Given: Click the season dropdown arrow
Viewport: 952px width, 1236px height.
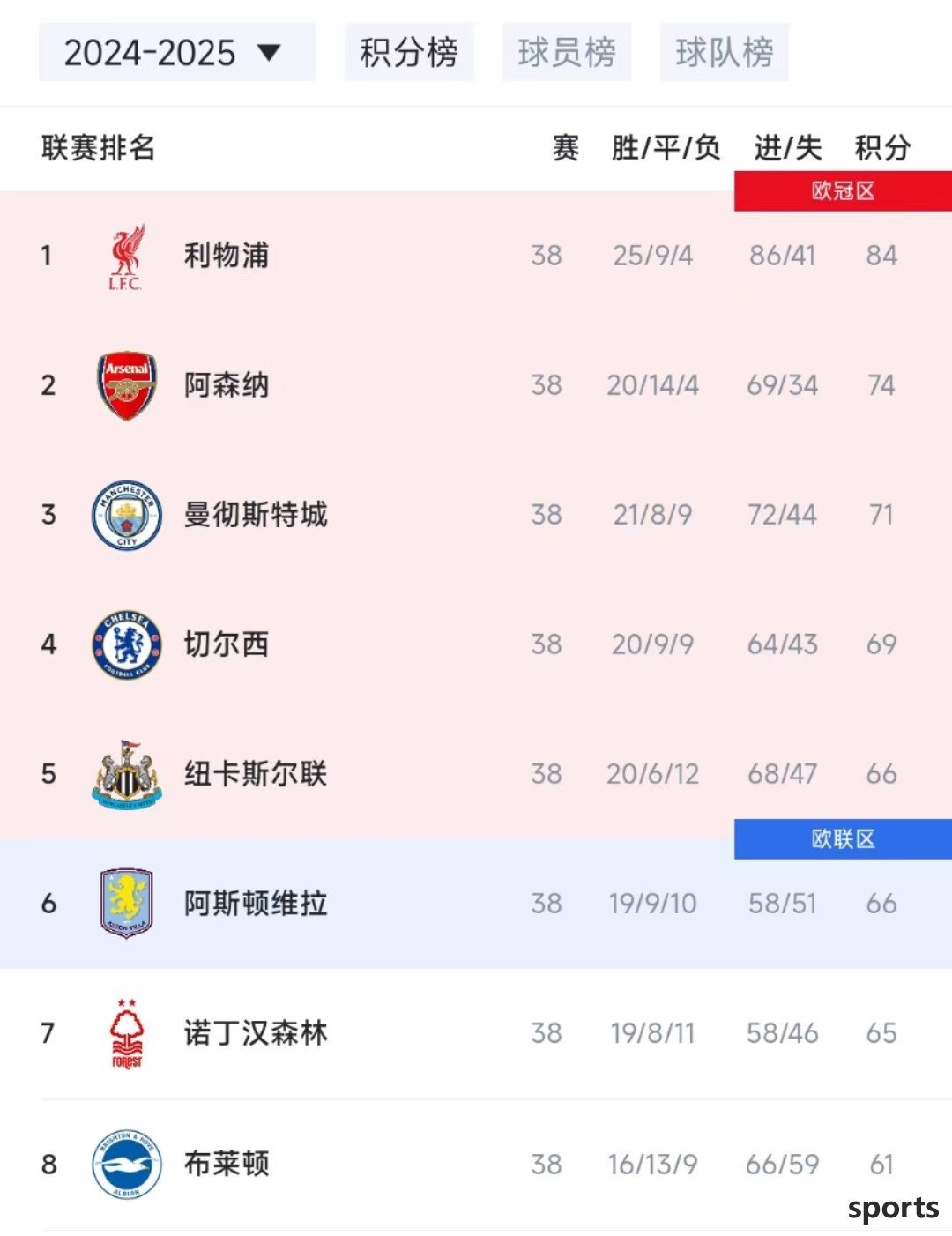Looking at the screenshot, I should pos(269,53).
